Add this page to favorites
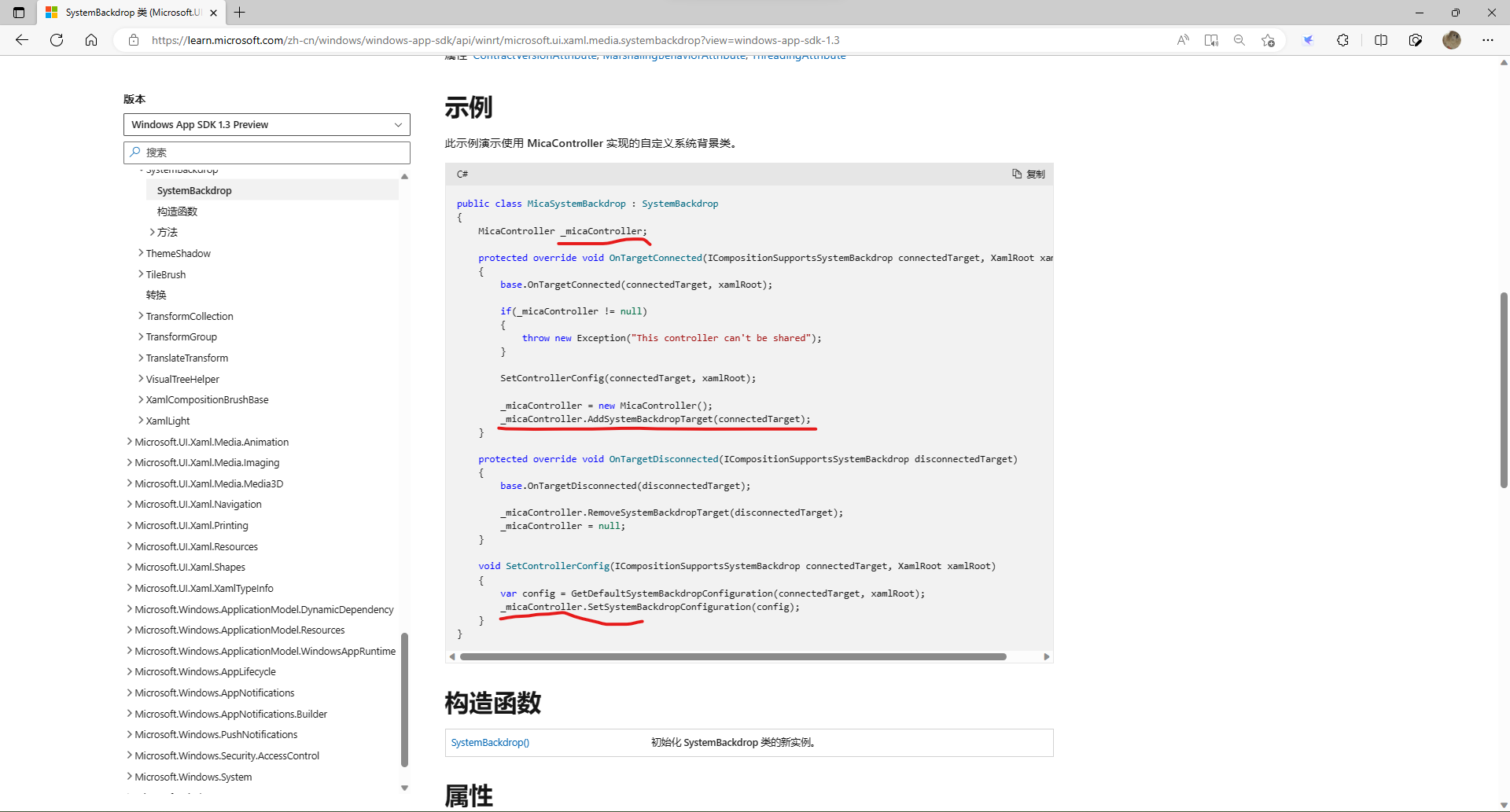Image resolution: width=1510 pixels, height=812 pixels. click(x=1268, y=40)
